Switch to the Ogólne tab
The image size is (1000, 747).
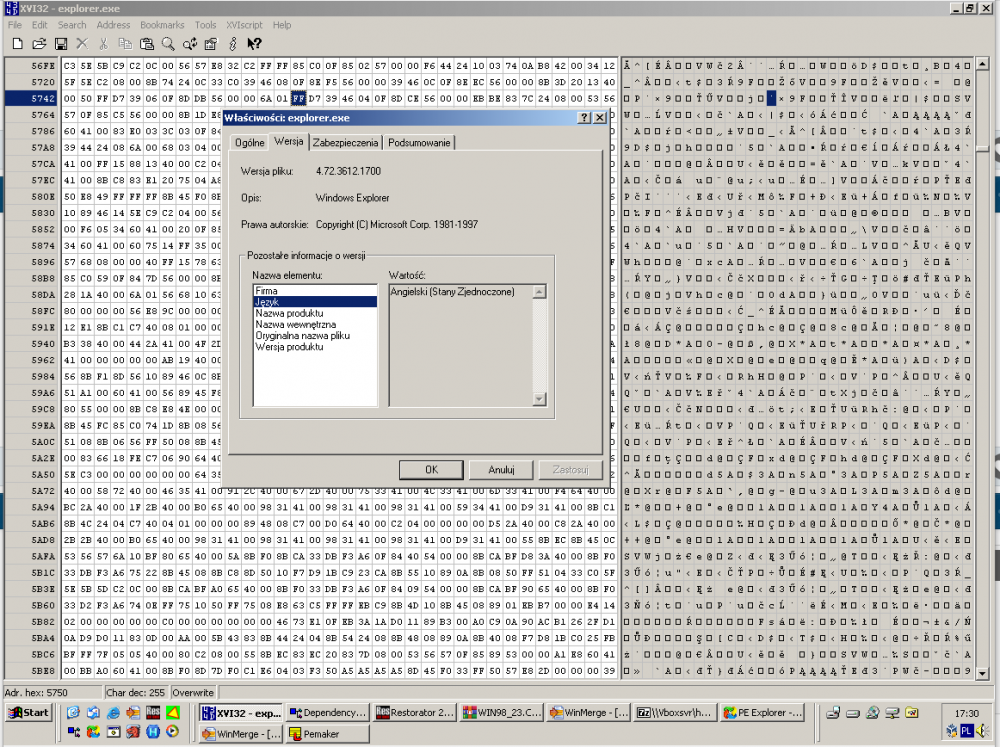pyautogui.click(x=249, y=143)
